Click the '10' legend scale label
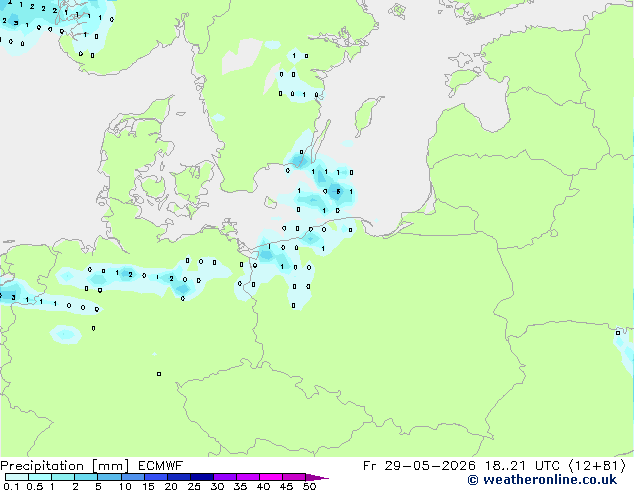Viewport: 634px width, 490px height. click(x=125, y=486)
